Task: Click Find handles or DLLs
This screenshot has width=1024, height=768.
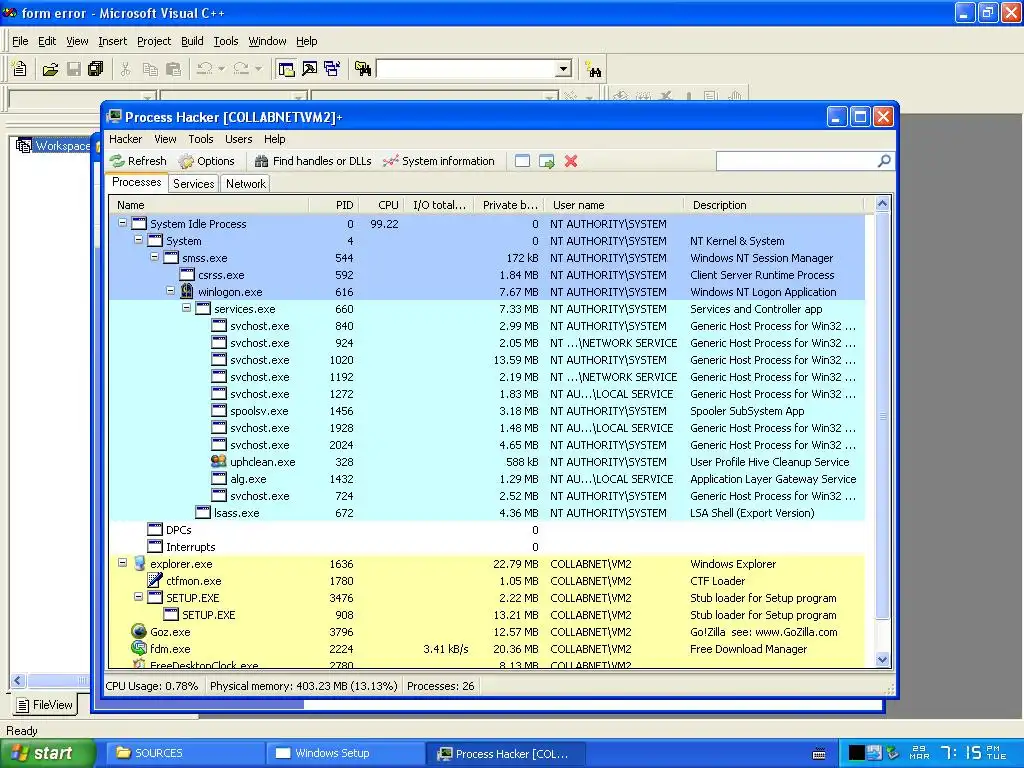Action: [313, 161]
